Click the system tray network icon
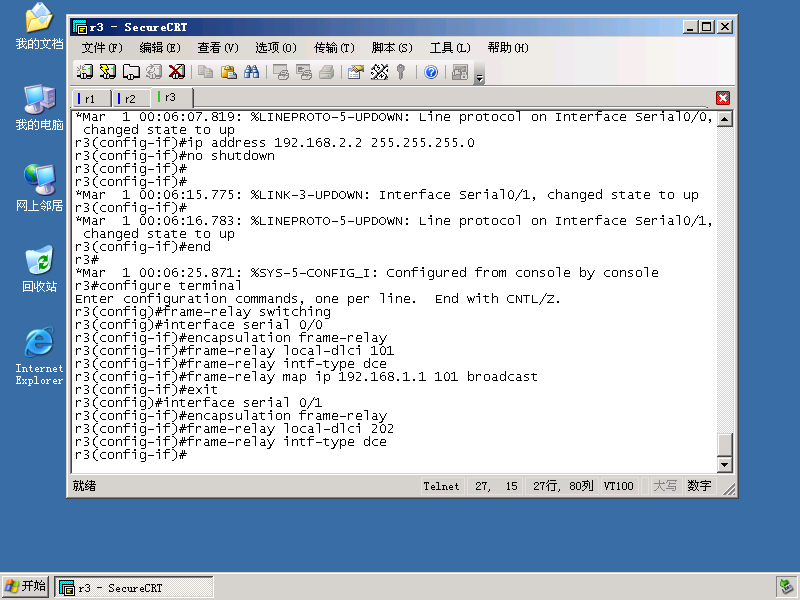Image resolution: width=800 pixels, height=600 pixels. (786, 587)
